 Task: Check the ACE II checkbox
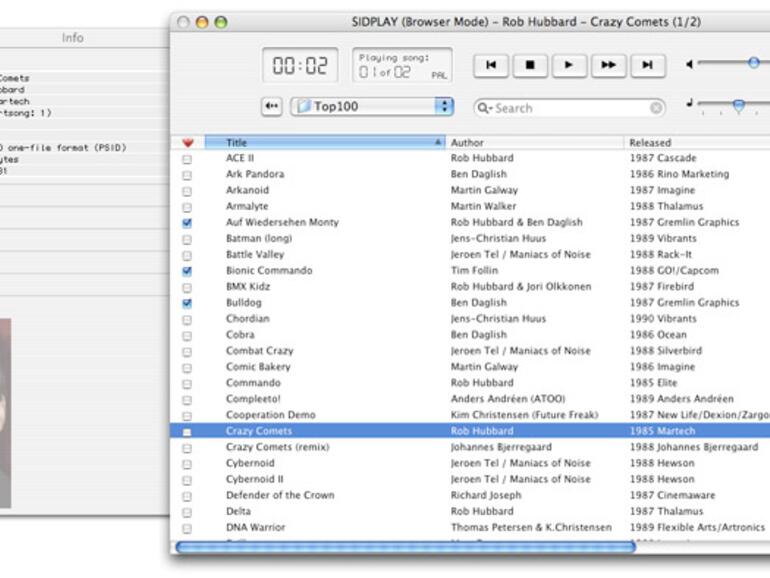pos(187,159)
